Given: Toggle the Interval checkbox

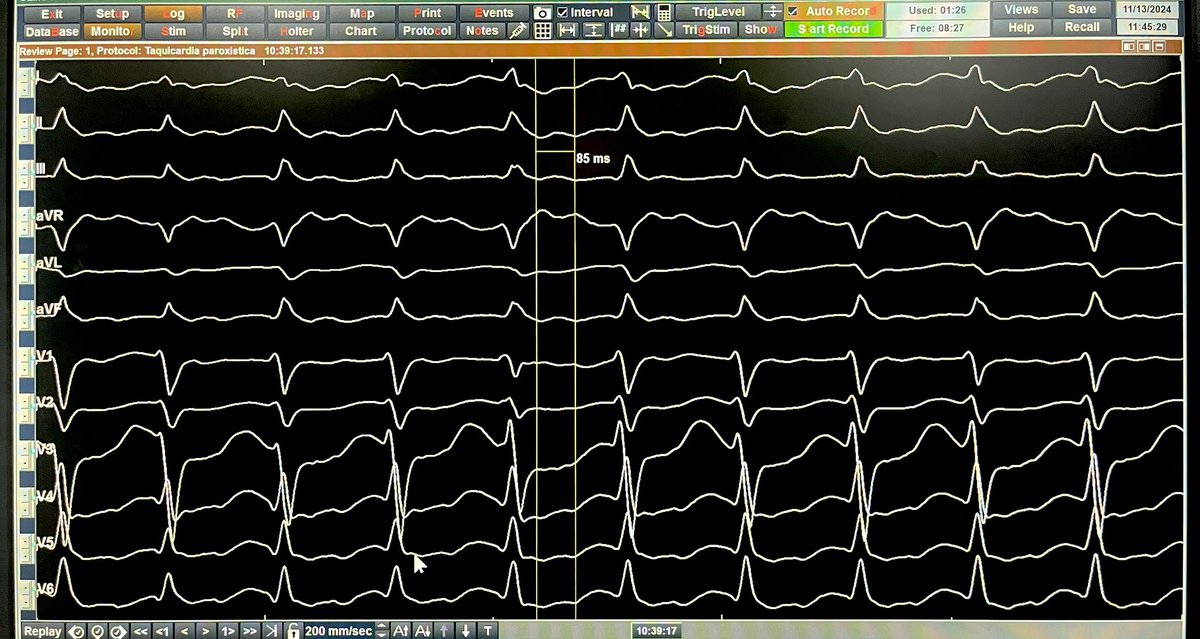Looking at the screenshot, I should tap(562, 12).
